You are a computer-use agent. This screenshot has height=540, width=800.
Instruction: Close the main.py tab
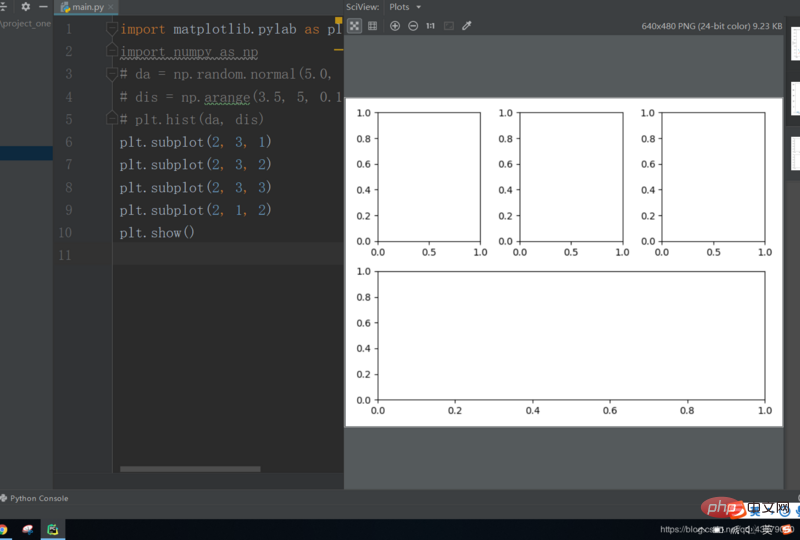[110, 7]
